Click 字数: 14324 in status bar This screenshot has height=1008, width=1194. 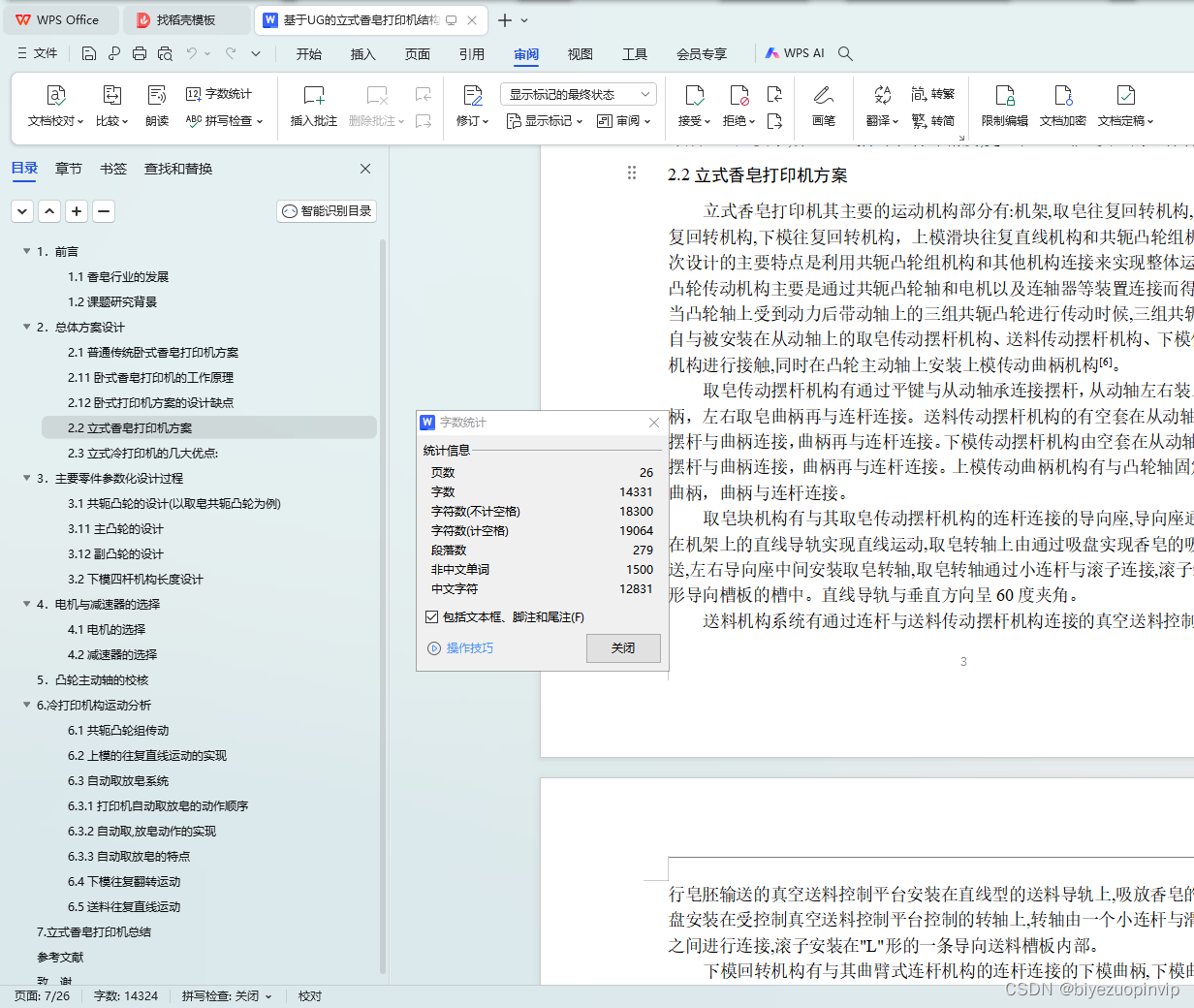pyautogui.click(x=126, y=995)
